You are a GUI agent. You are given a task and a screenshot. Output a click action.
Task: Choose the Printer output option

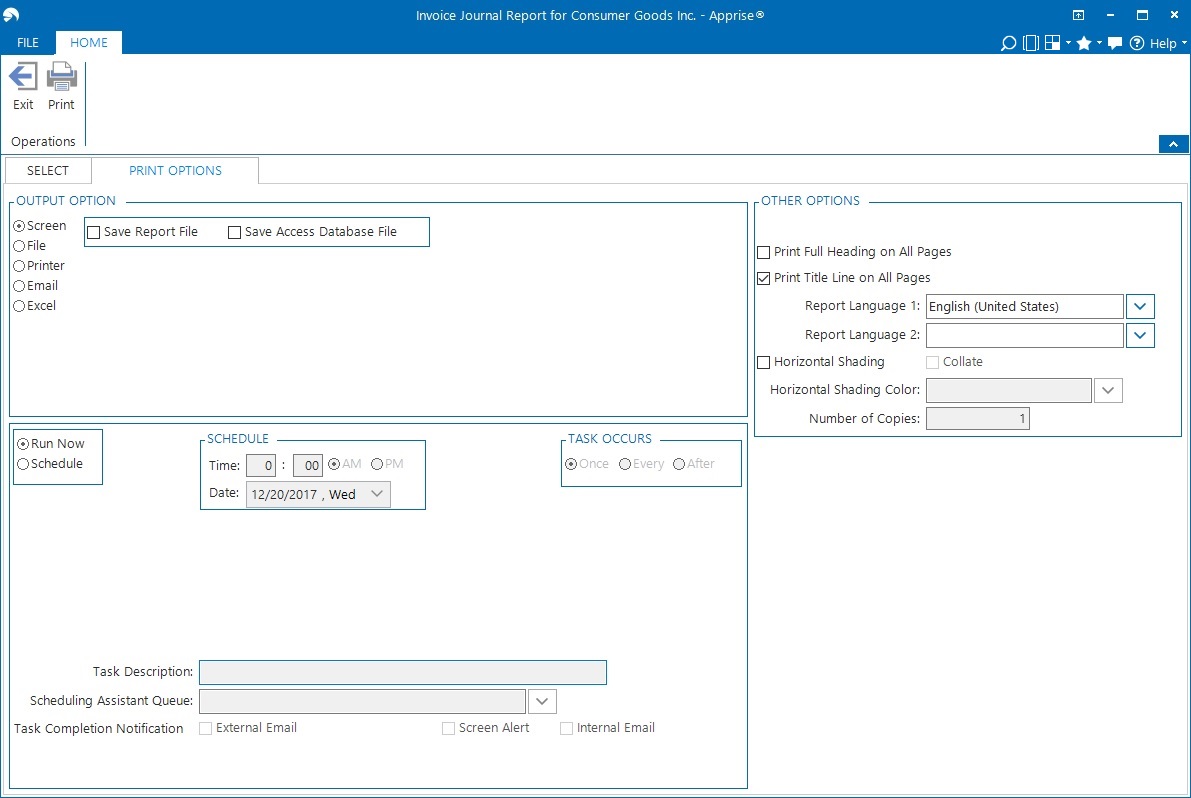tap(19, 266)
